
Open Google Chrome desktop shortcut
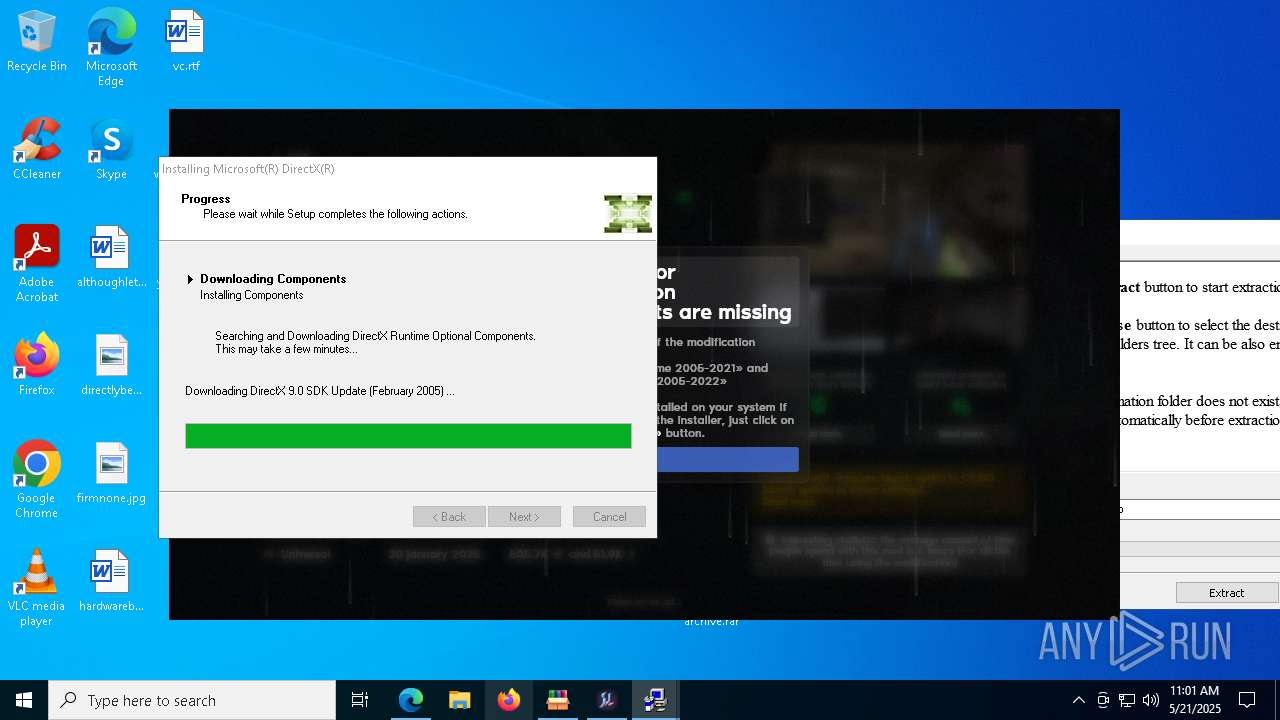click(37, 481)
